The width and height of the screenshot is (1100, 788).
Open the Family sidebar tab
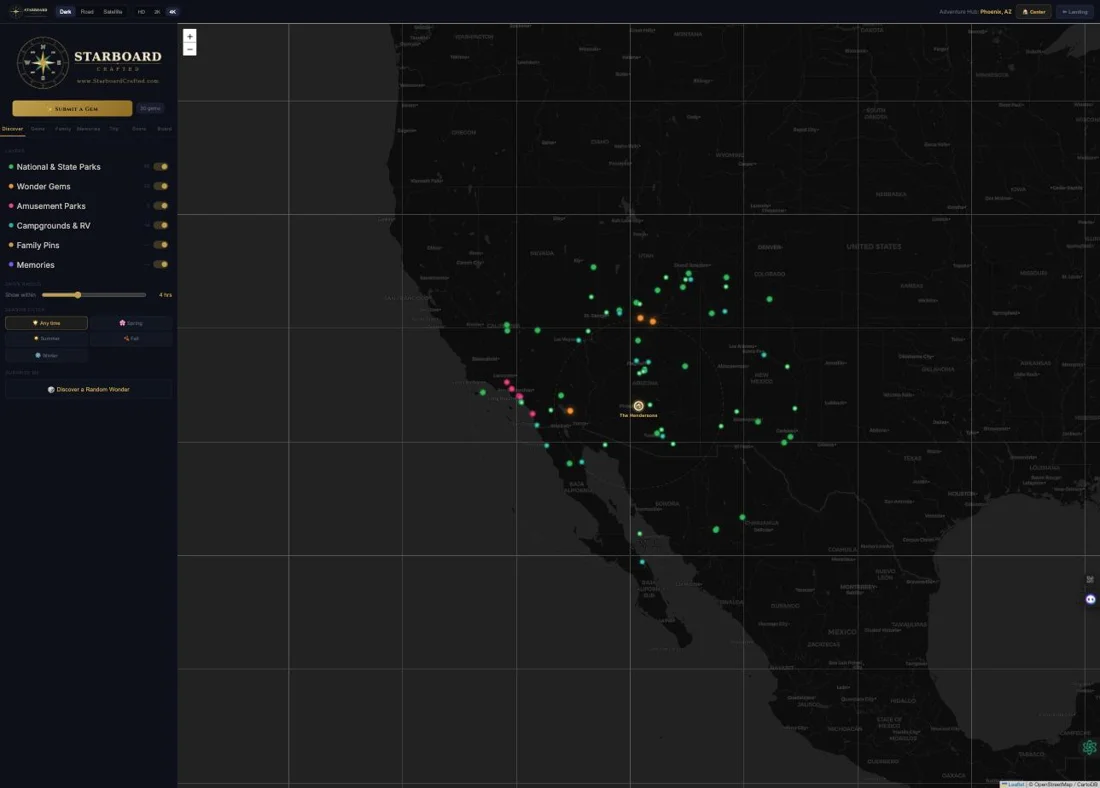pos(63,129)
